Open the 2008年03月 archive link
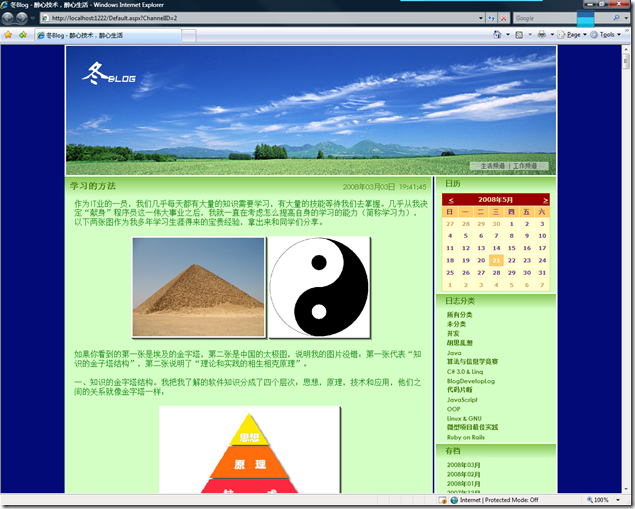Image resolution: width=635 pixels, height=509 pixels. [x=463, y=465]
